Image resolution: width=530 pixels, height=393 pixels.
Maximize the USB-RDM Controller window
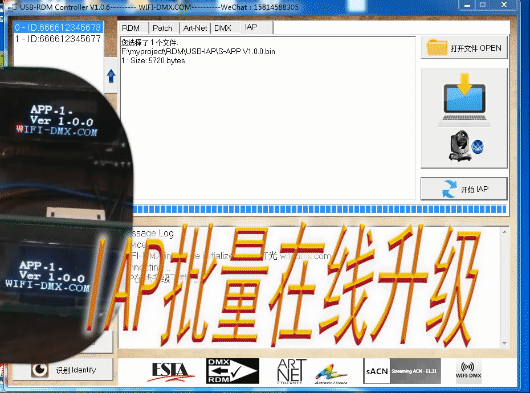[483, 5]
